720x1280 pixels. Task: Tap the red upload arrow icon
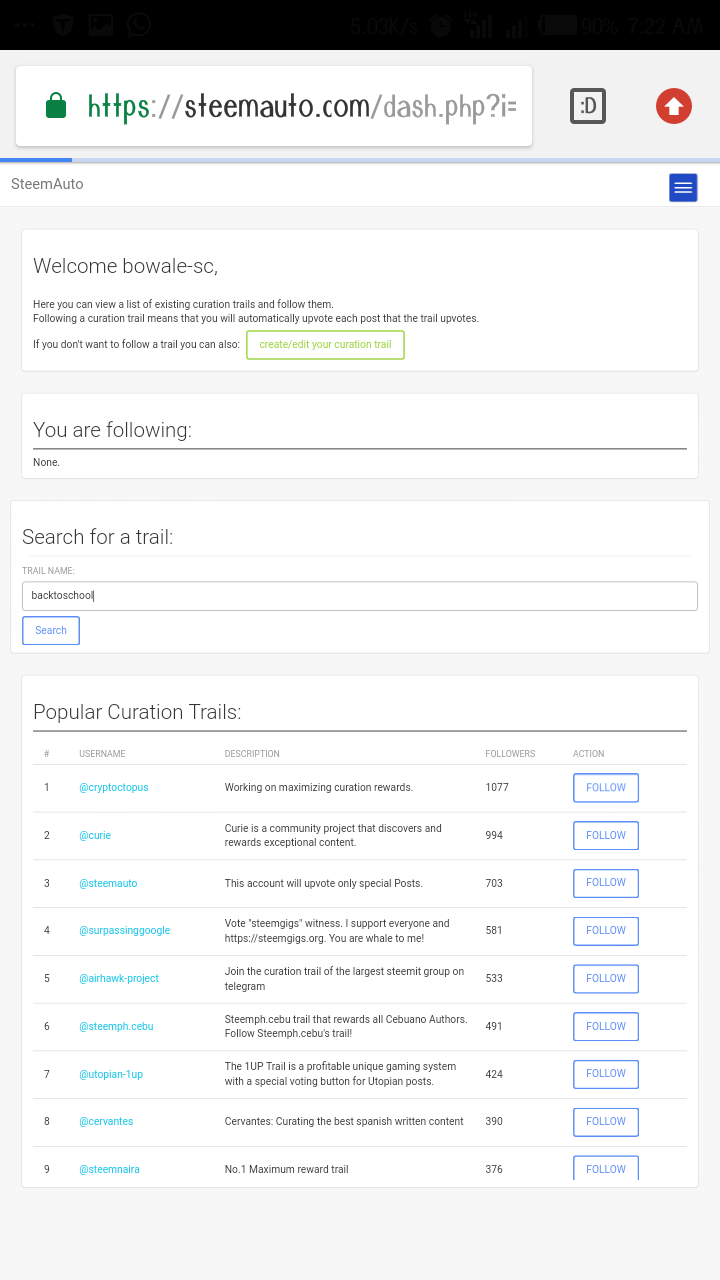674,106
